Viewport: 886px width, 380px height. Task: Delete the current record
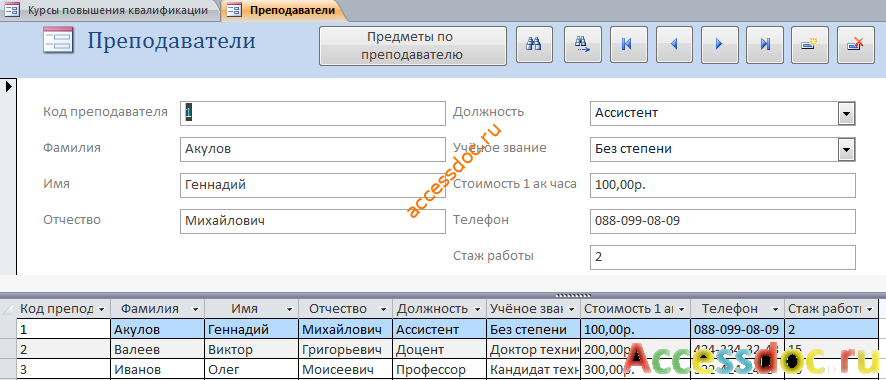click(x=855, y=44)
